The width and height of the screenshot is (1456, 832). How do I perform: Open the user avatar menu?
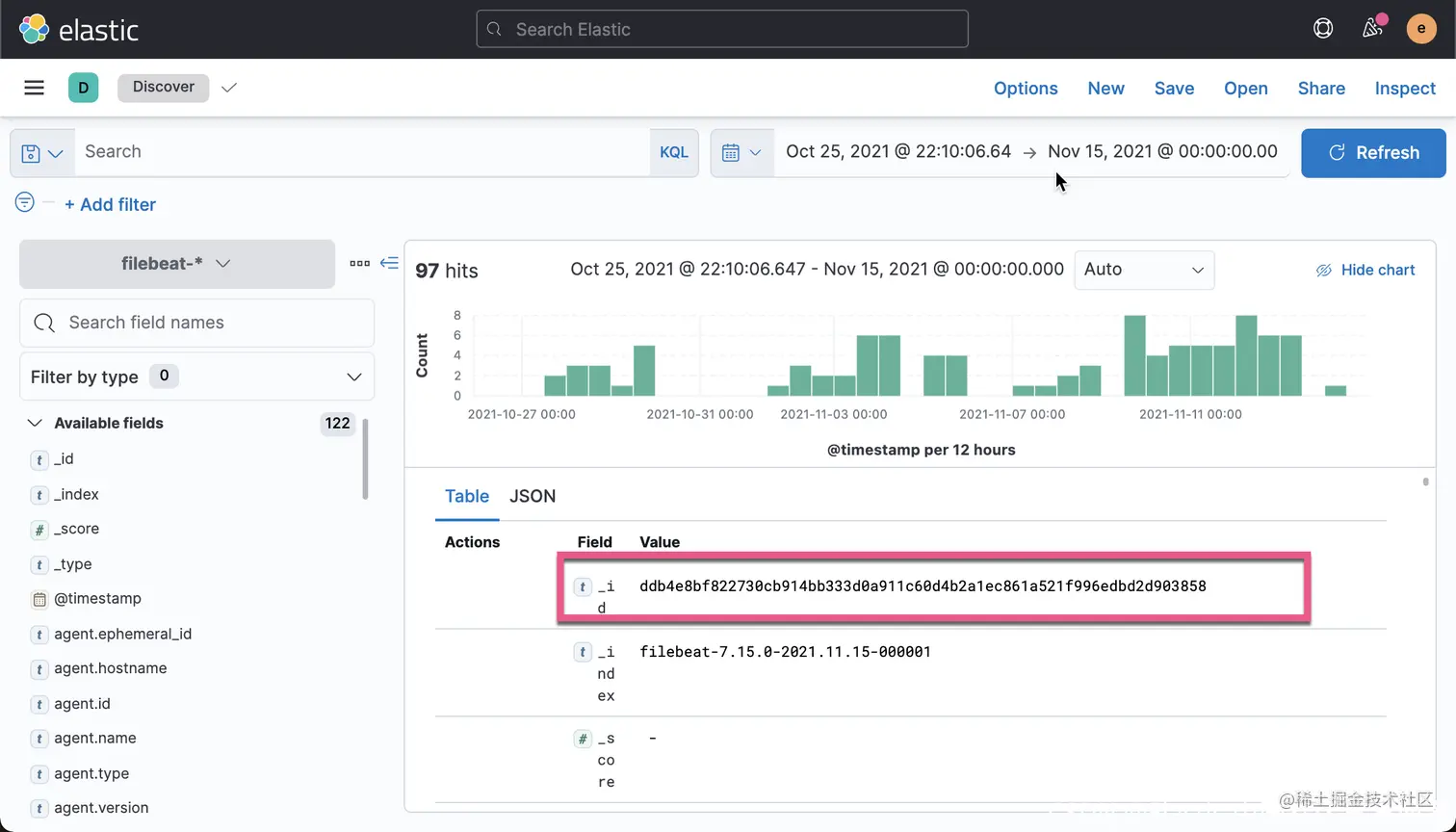pos(1421,29)
